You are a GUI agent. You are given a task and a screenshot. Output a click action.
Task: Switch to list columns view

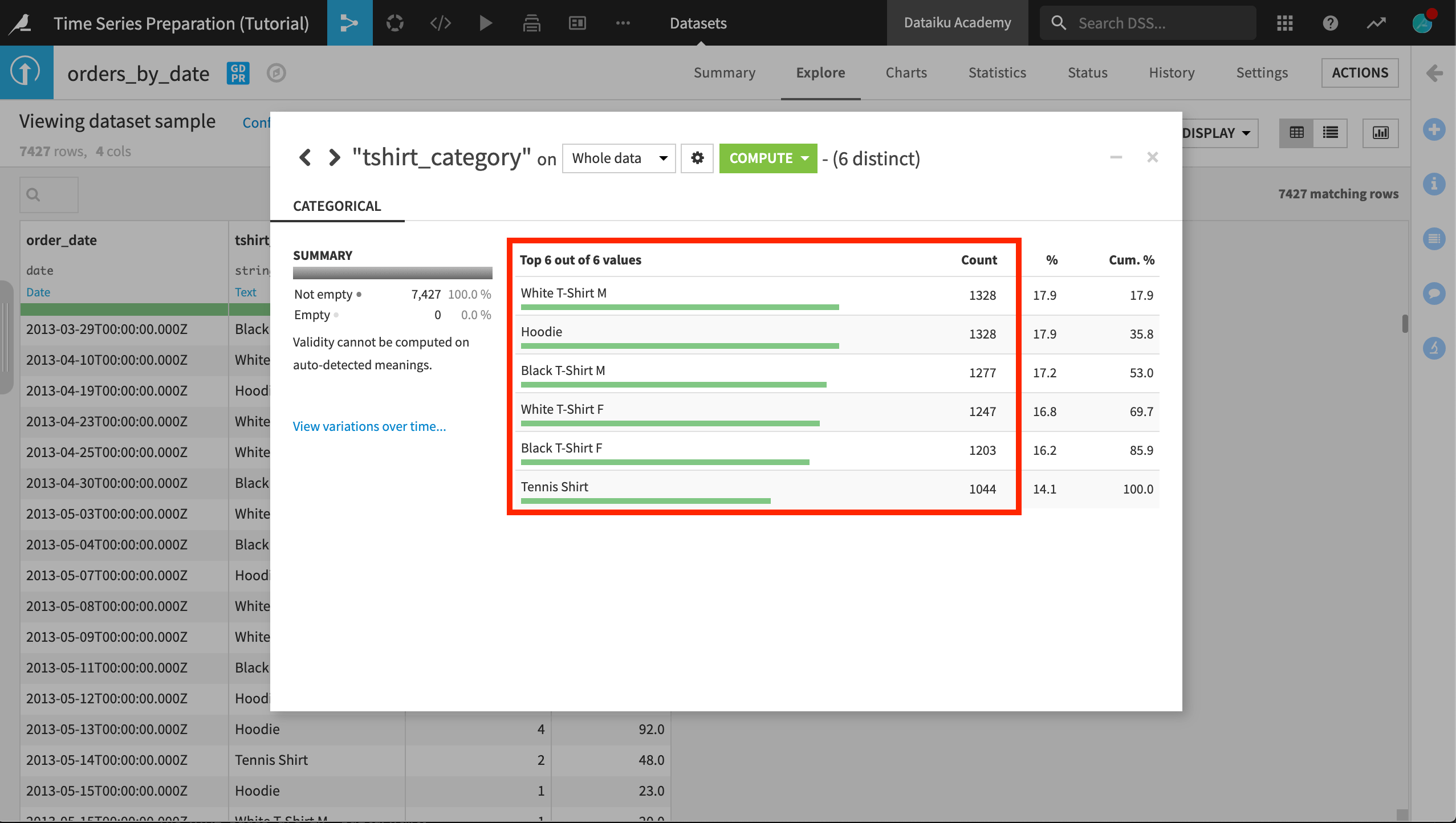coord(1331,133)
